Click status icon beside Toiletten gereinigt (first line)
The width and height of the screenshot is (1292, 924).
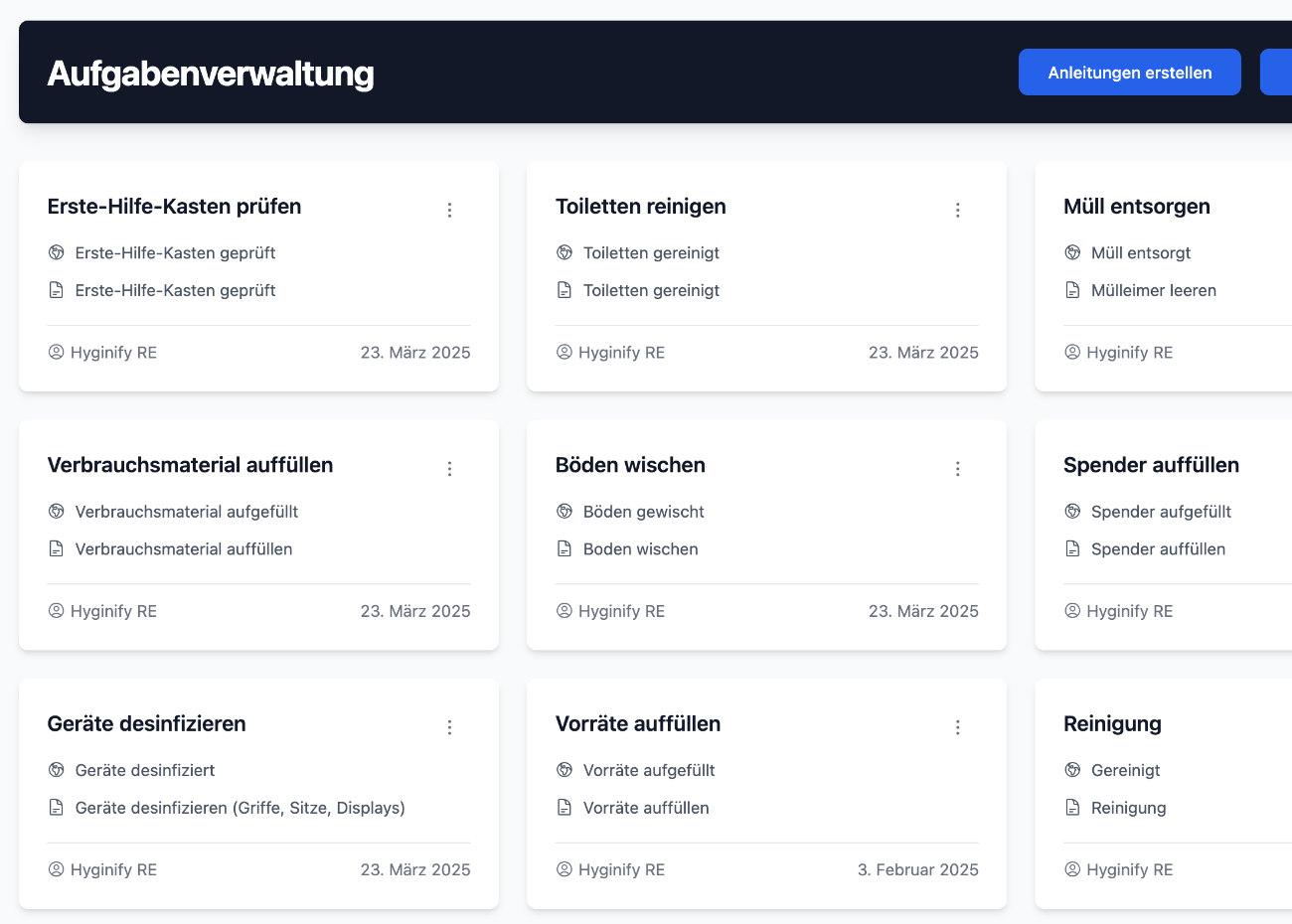[565, 252]
